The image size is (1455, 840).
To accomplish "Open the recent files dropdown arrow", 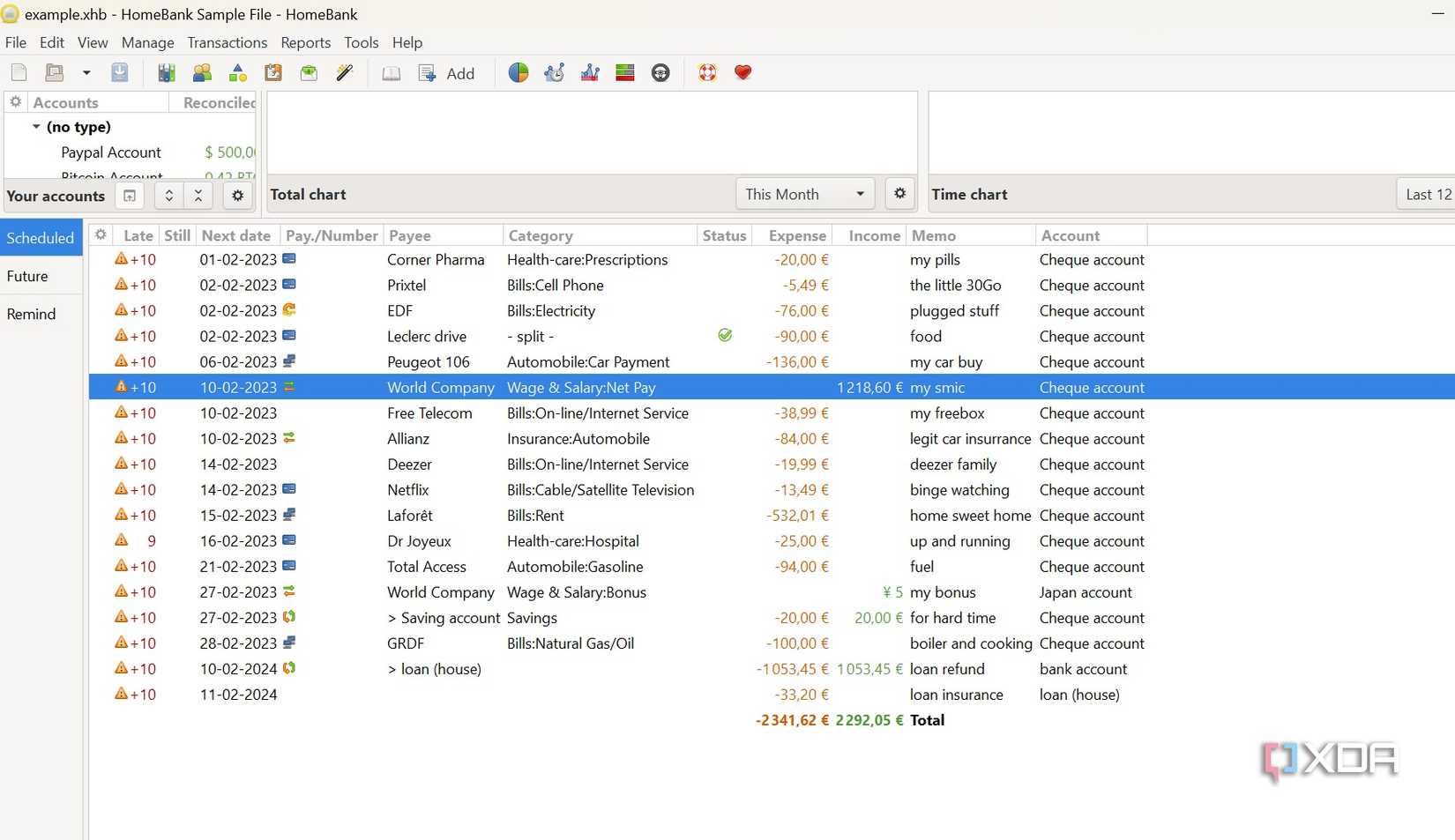I will click(x=86, y=73).
